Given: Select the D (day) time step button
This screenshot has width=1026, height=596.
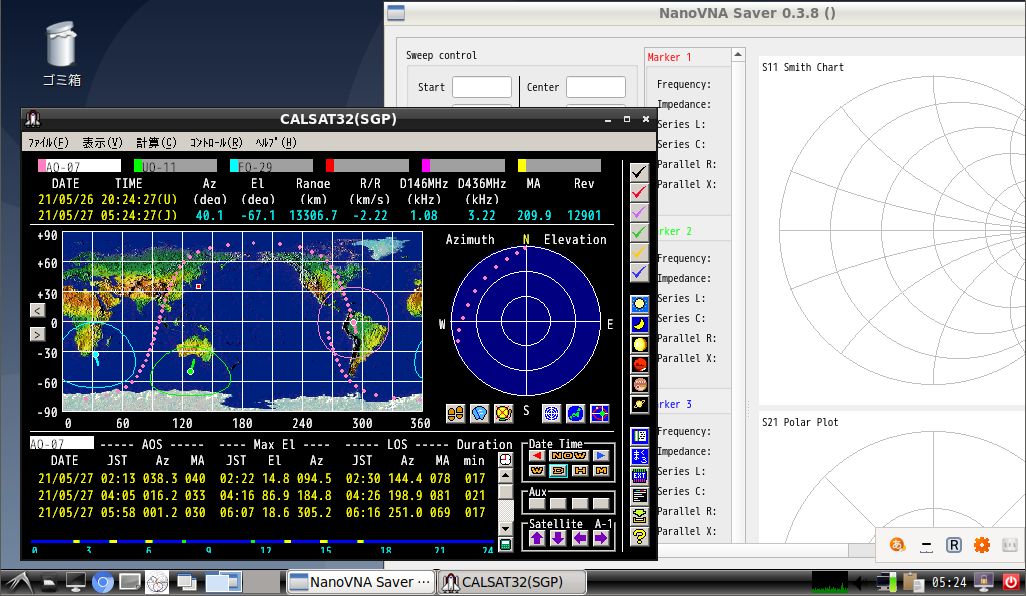Looking at the screenshot, I should (558, 471).
